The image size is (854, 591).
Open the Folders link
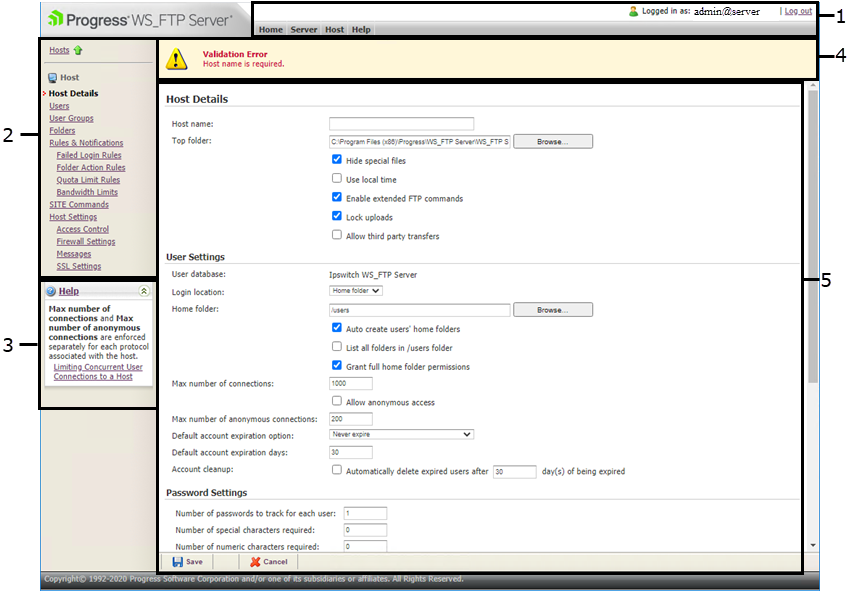(x=62, y=131)
